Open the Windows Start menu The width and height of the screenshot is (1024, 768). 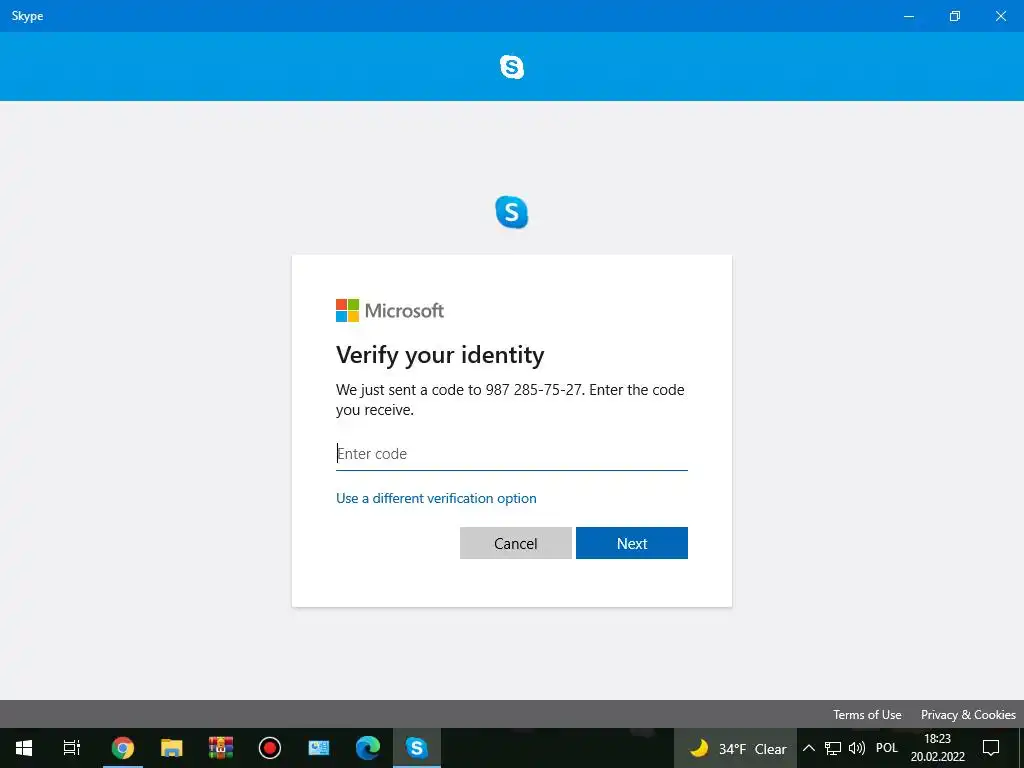(x=24, y=748)
